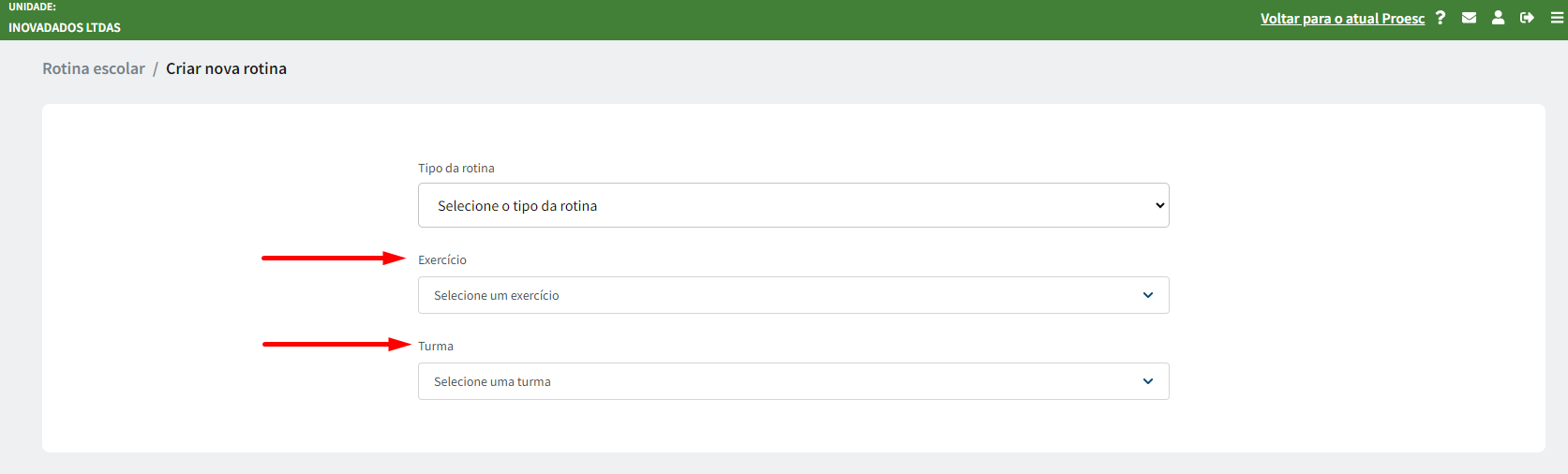This screenshot has width=1568, height=474.
Task: Click the Exercício field label
Action: pos(442,259)
